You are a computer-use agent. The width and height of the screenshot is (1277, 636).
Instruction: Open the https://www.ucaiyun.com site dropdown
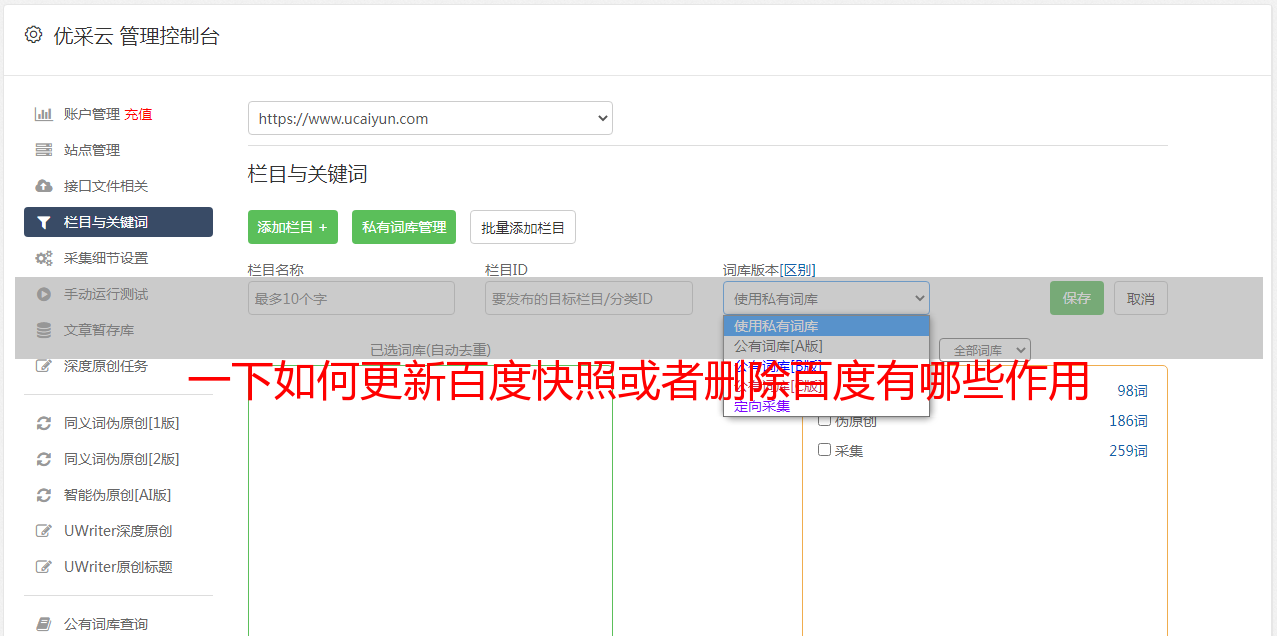(430, 118)
